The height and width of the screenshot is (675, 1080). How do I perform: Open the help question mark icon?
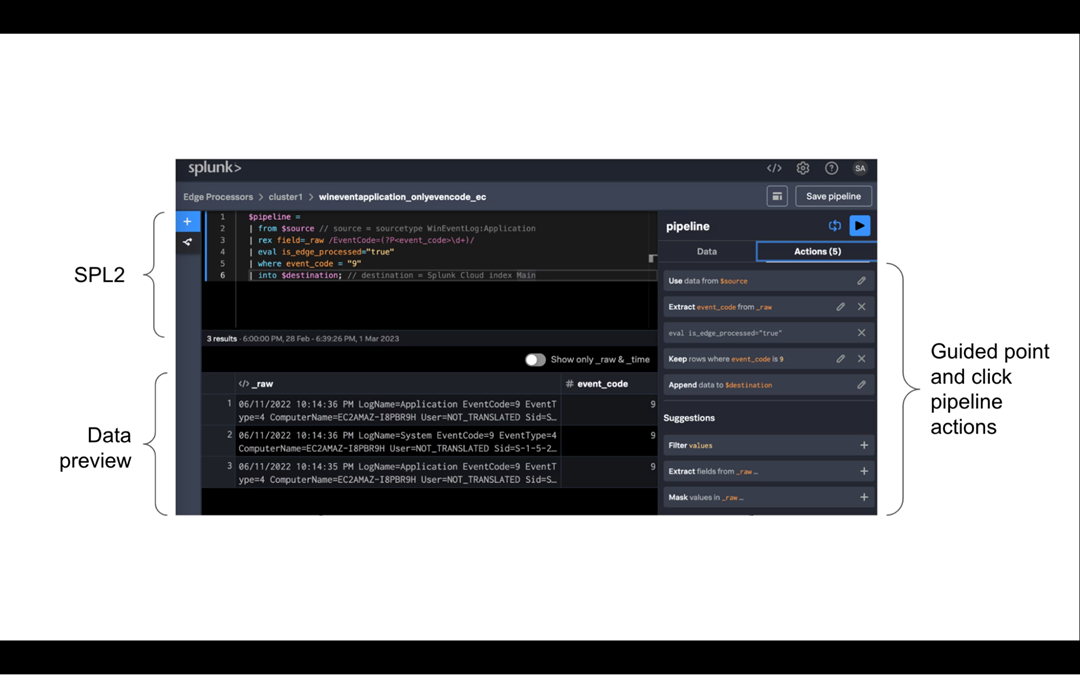[831, 168]
